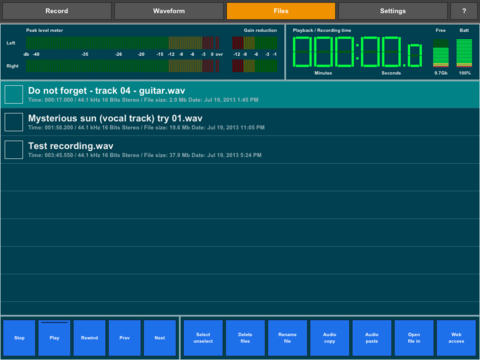
Task: Click the playback time digital counter
Action: pyautogui.click(x=357, y=52)
